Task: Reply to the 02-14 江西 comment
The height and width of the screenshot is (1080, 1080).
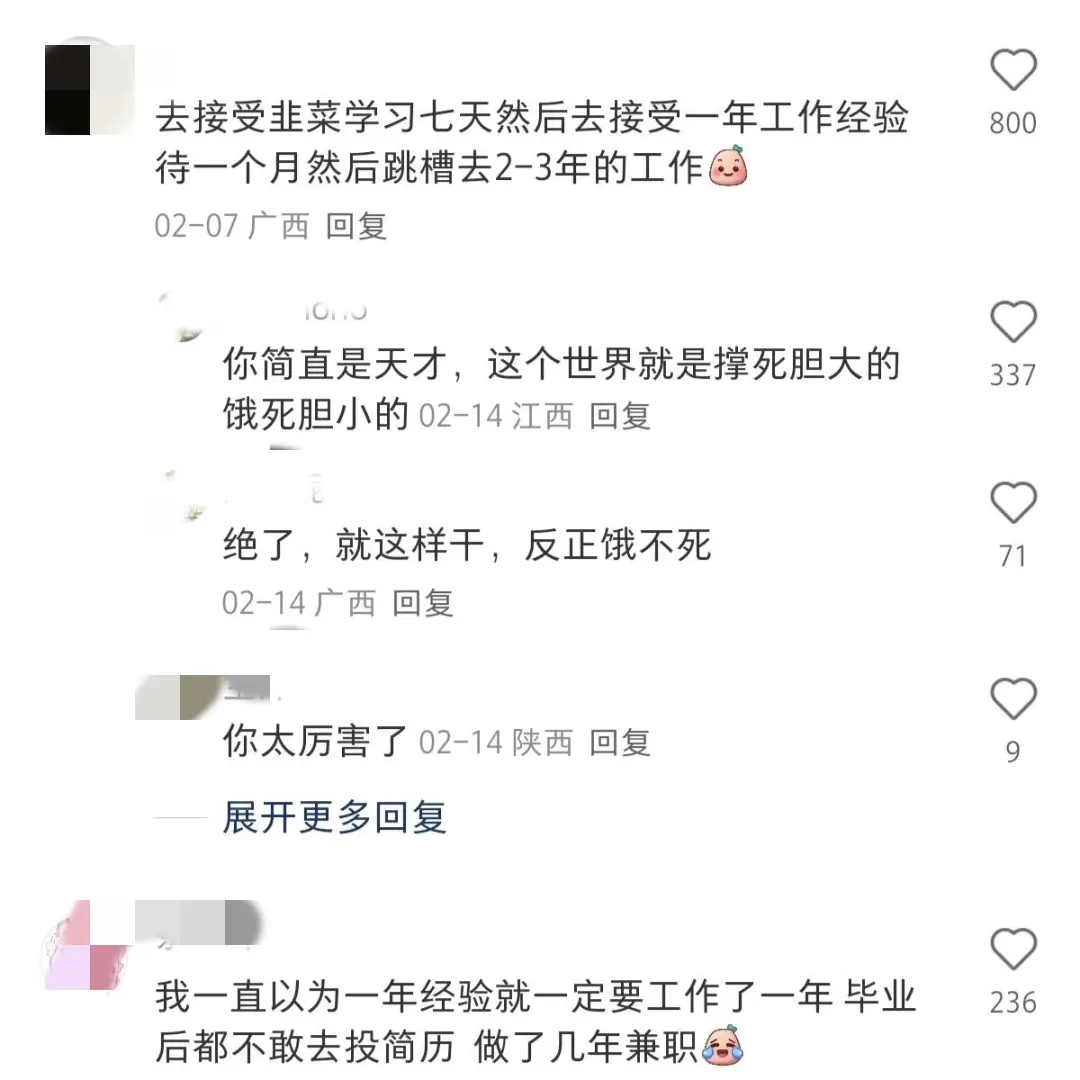Action: [620, 415]
